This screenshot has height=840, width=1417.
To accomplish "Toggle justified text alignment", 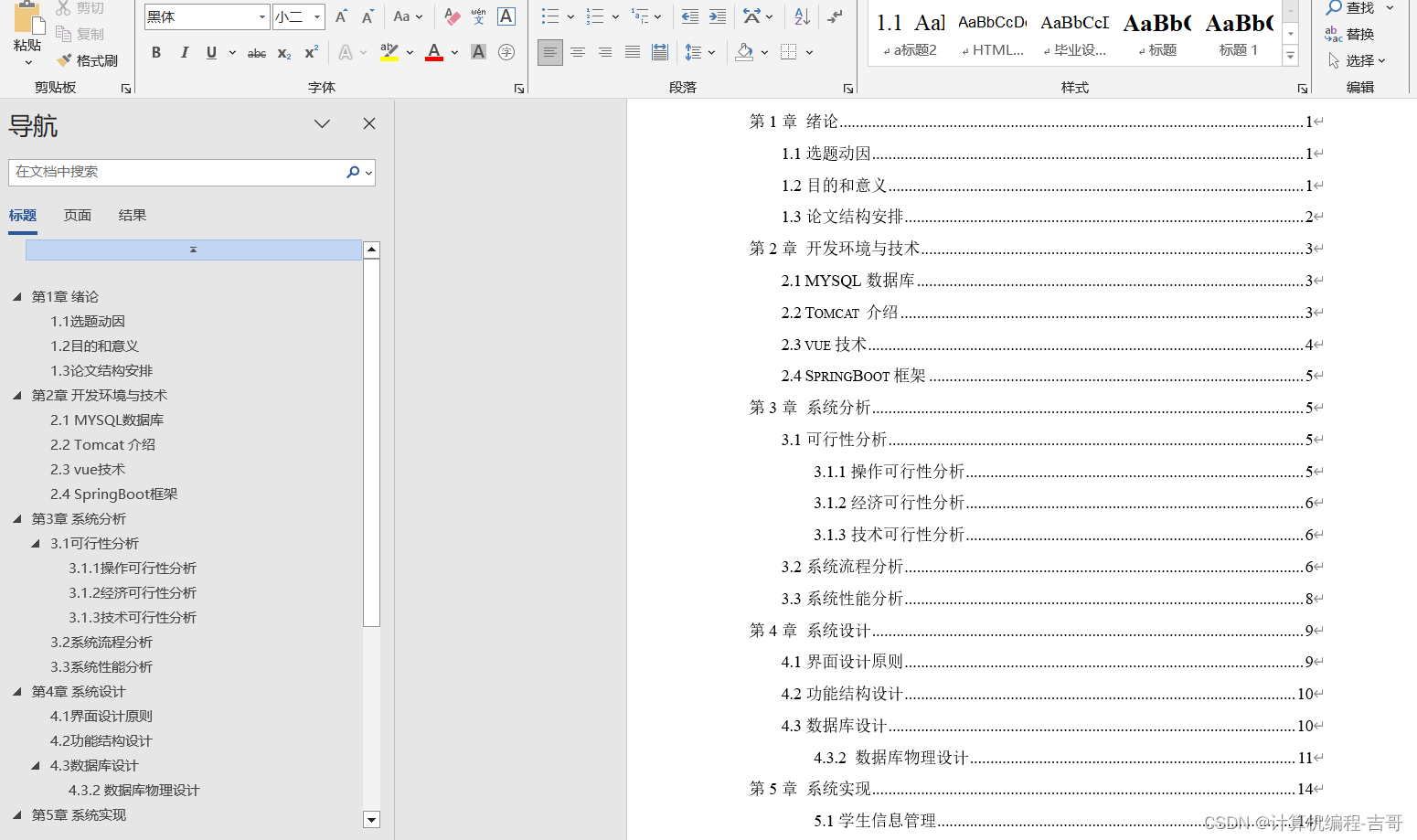I will pyautogui.click(x=633, y=52).
